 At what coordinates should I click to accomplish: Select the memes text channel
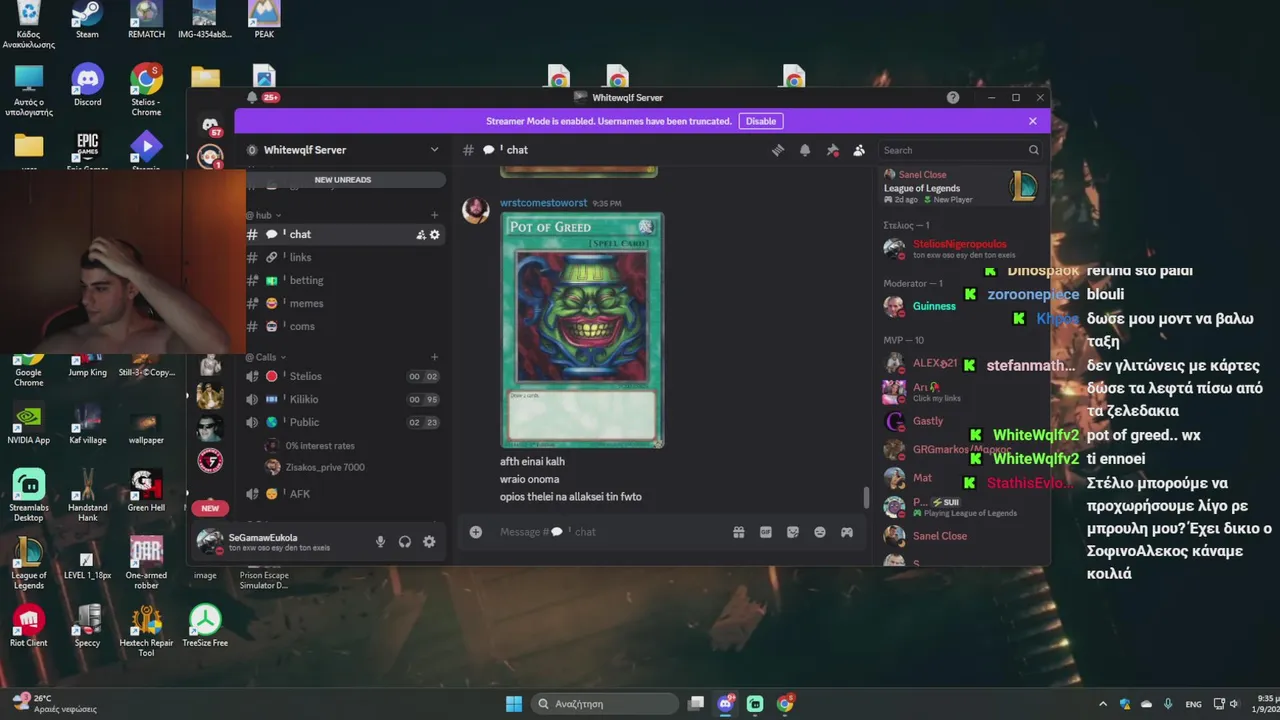[x=344, y=303]
